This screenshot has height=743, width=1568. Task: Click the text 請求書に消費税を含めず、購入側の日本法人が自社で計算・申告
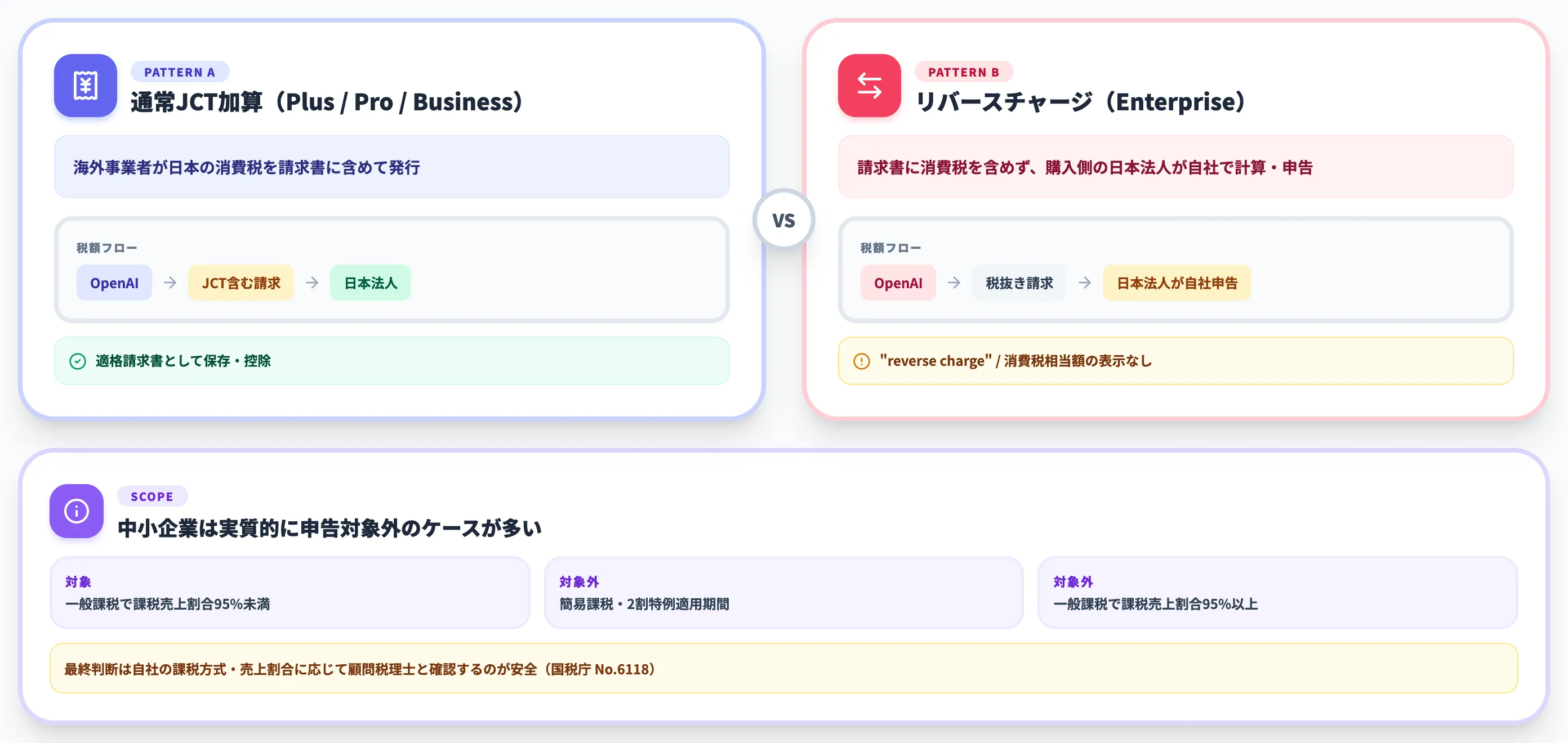[x=1085, y=167]
